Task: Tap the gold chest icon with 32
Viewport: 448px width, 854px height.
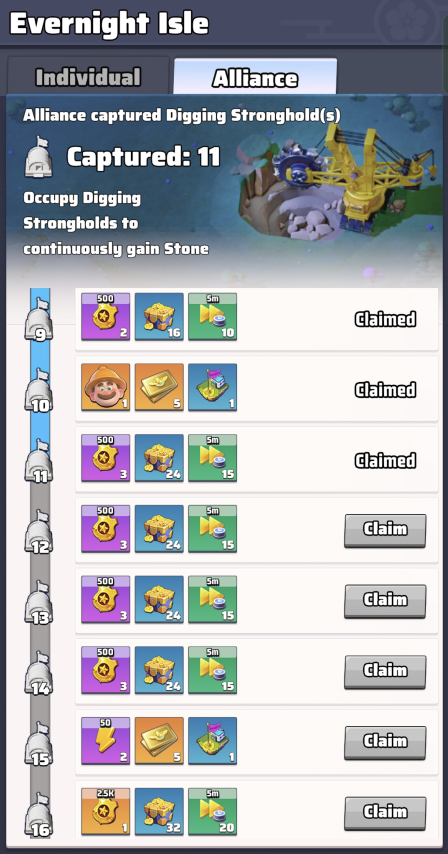Action: click(x=159, y=812)
